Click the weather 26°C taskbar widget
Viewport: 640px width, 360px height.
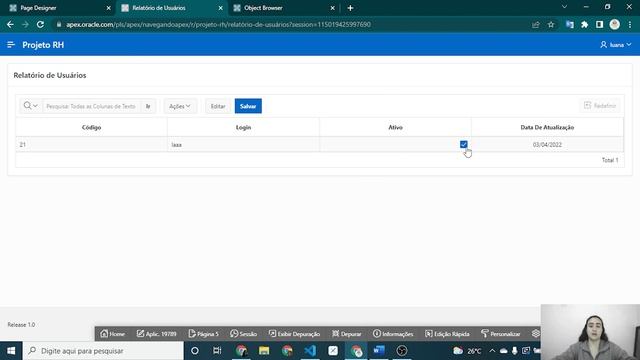point(467,351)
